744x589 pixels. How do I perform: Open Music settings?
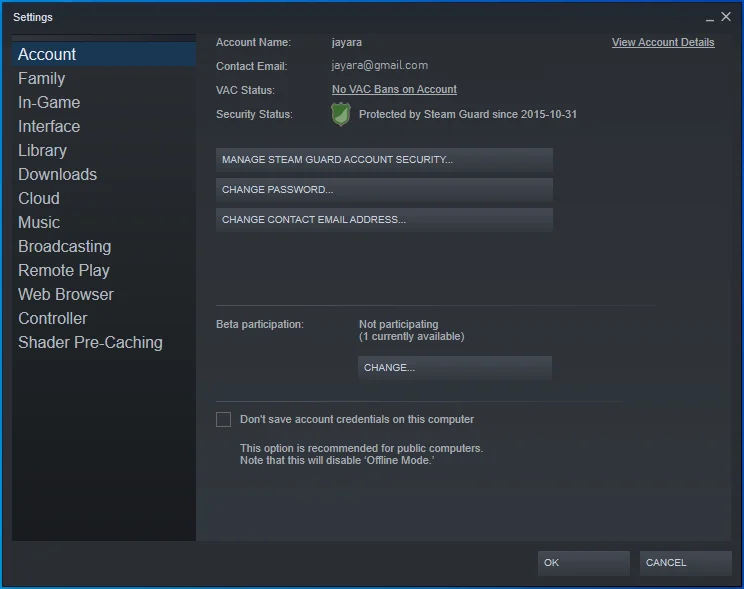(x=104, y=222)
